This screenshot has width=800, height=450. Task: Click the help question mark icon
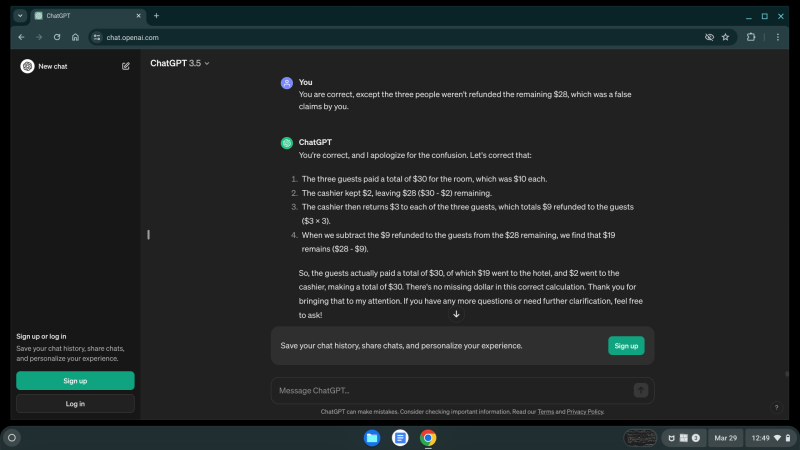point(777,407)
